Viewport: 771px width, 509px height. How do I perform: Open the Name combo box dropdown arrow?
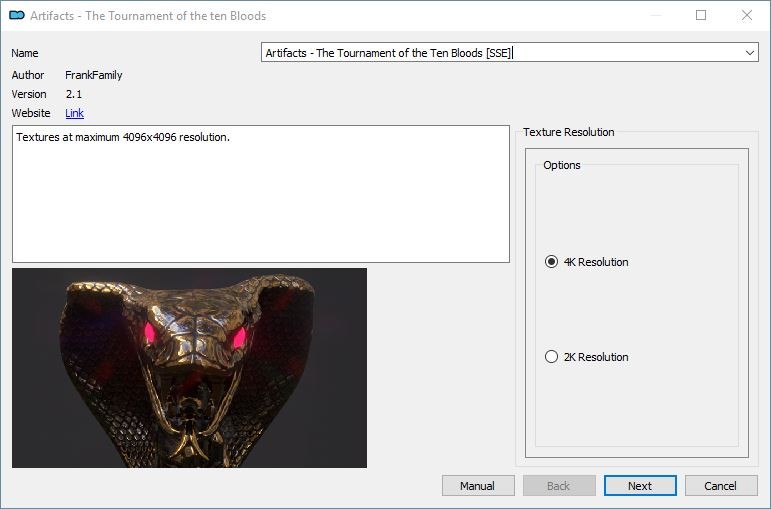(749, 53)
